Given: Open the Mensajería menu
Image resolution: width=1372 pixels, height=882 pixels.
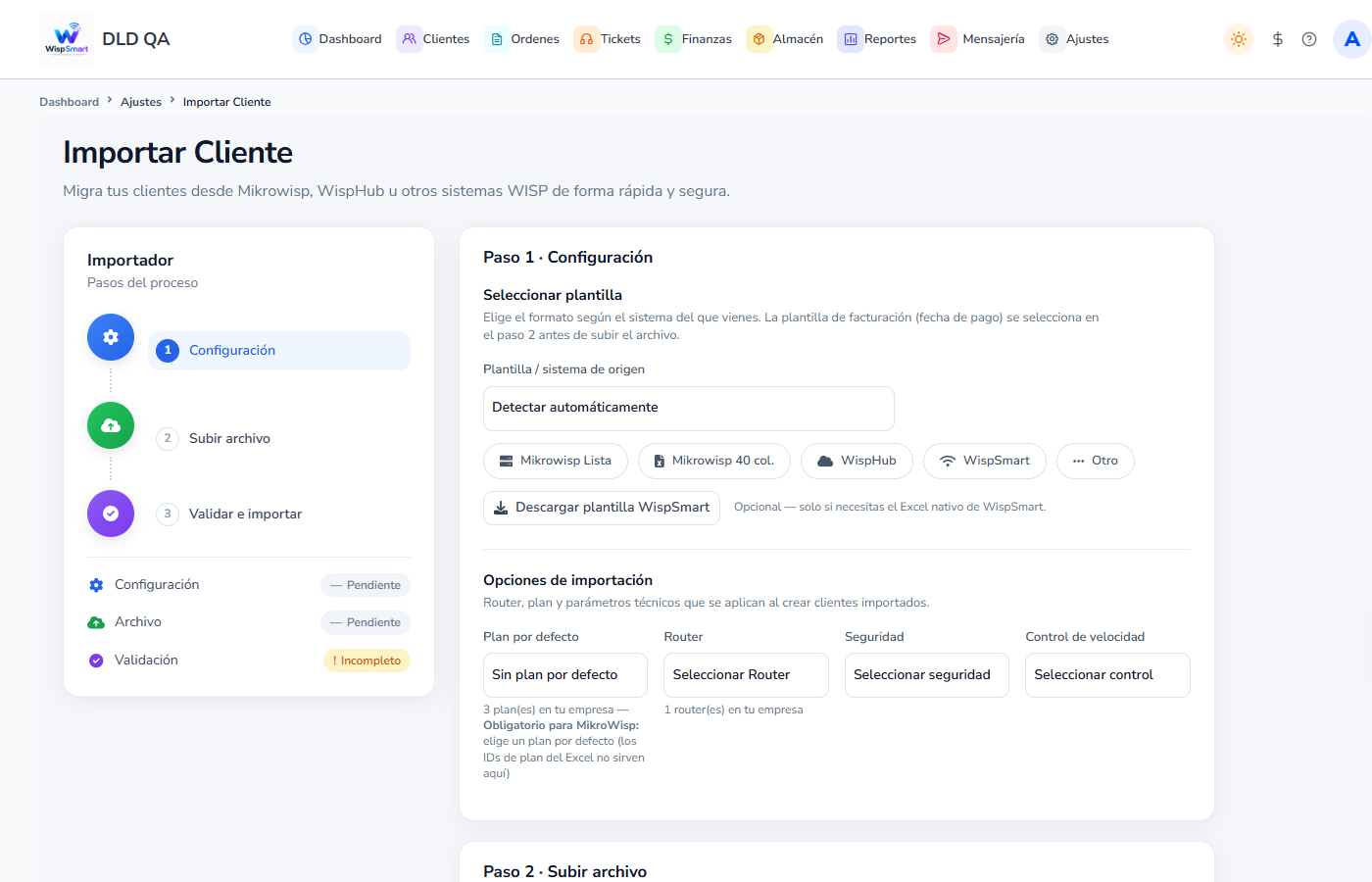Looking at the screenshot, I should tap(979, 39).
